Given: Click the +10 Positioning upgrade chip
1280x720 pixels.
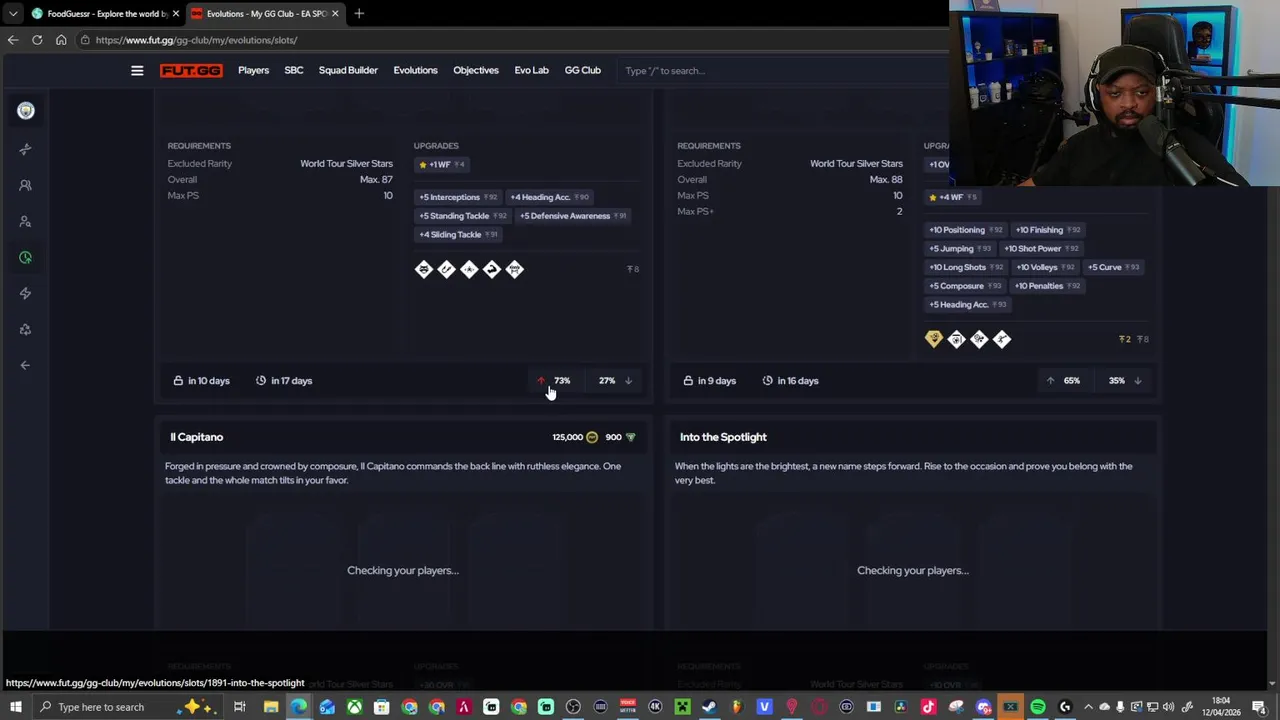Looking at the screenshot, I should coord(965,230).
